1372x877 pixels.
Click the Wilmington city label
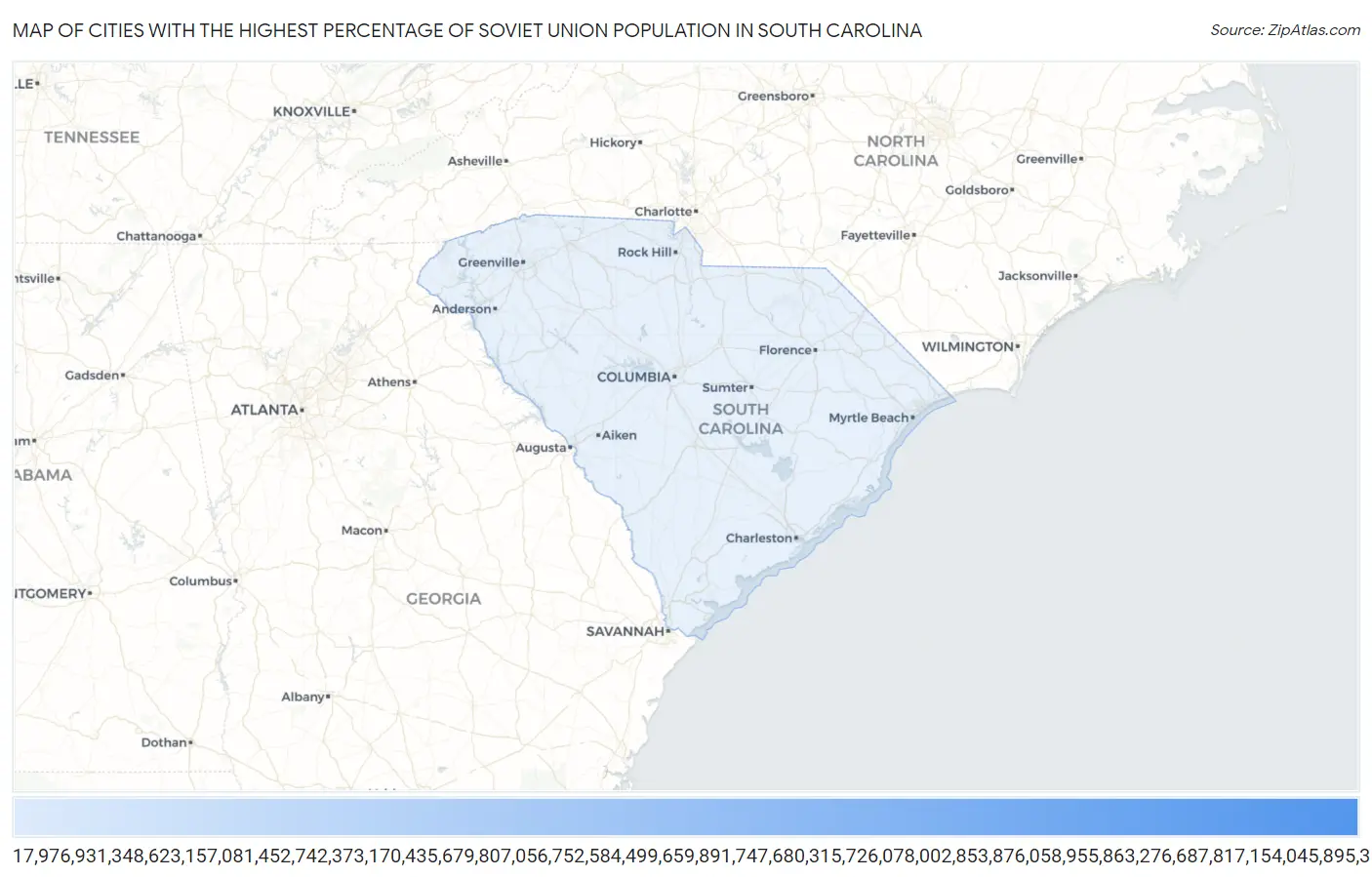969,346
